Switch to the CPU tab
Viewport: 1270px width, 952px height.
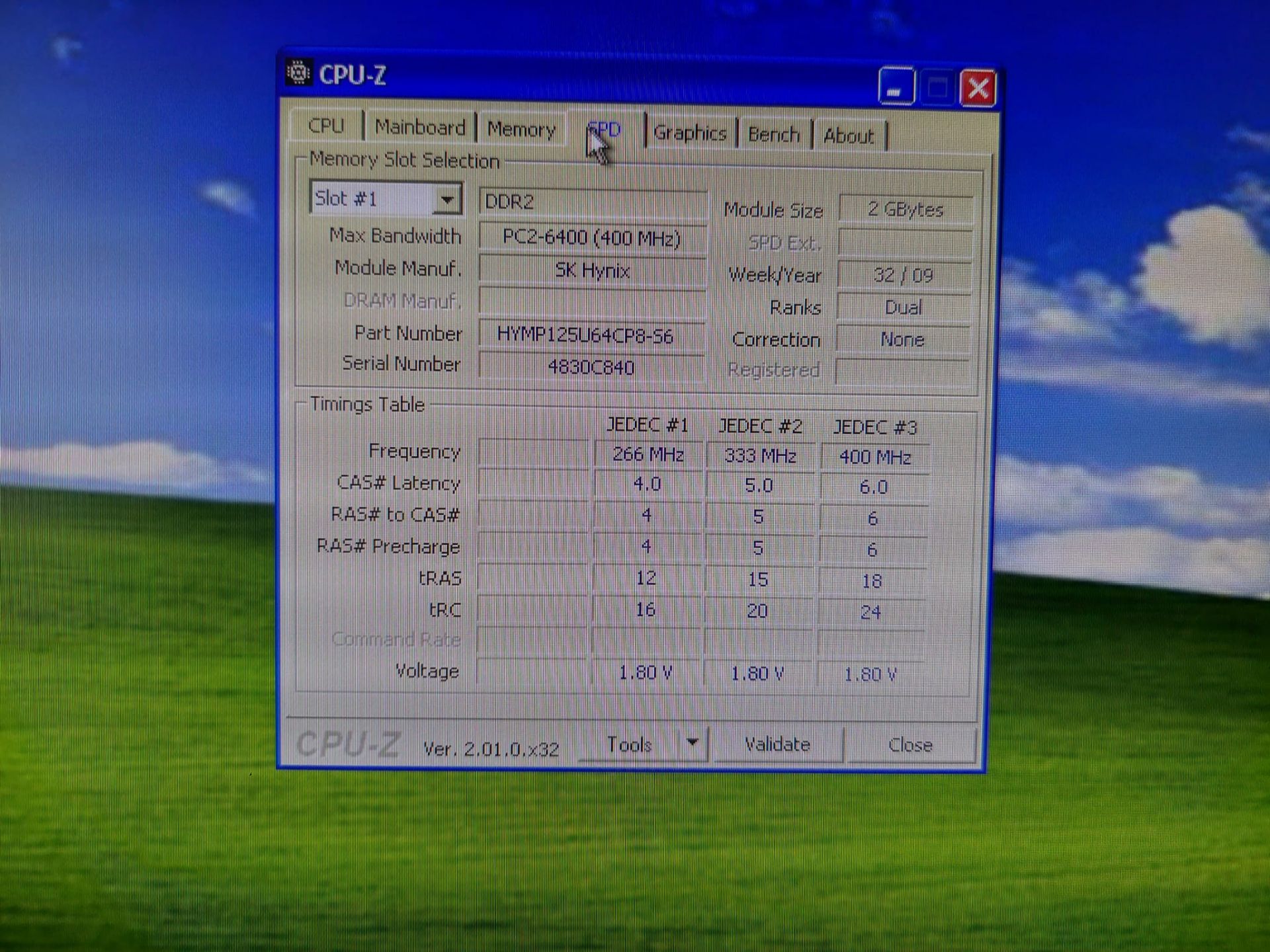coord(326,126)
